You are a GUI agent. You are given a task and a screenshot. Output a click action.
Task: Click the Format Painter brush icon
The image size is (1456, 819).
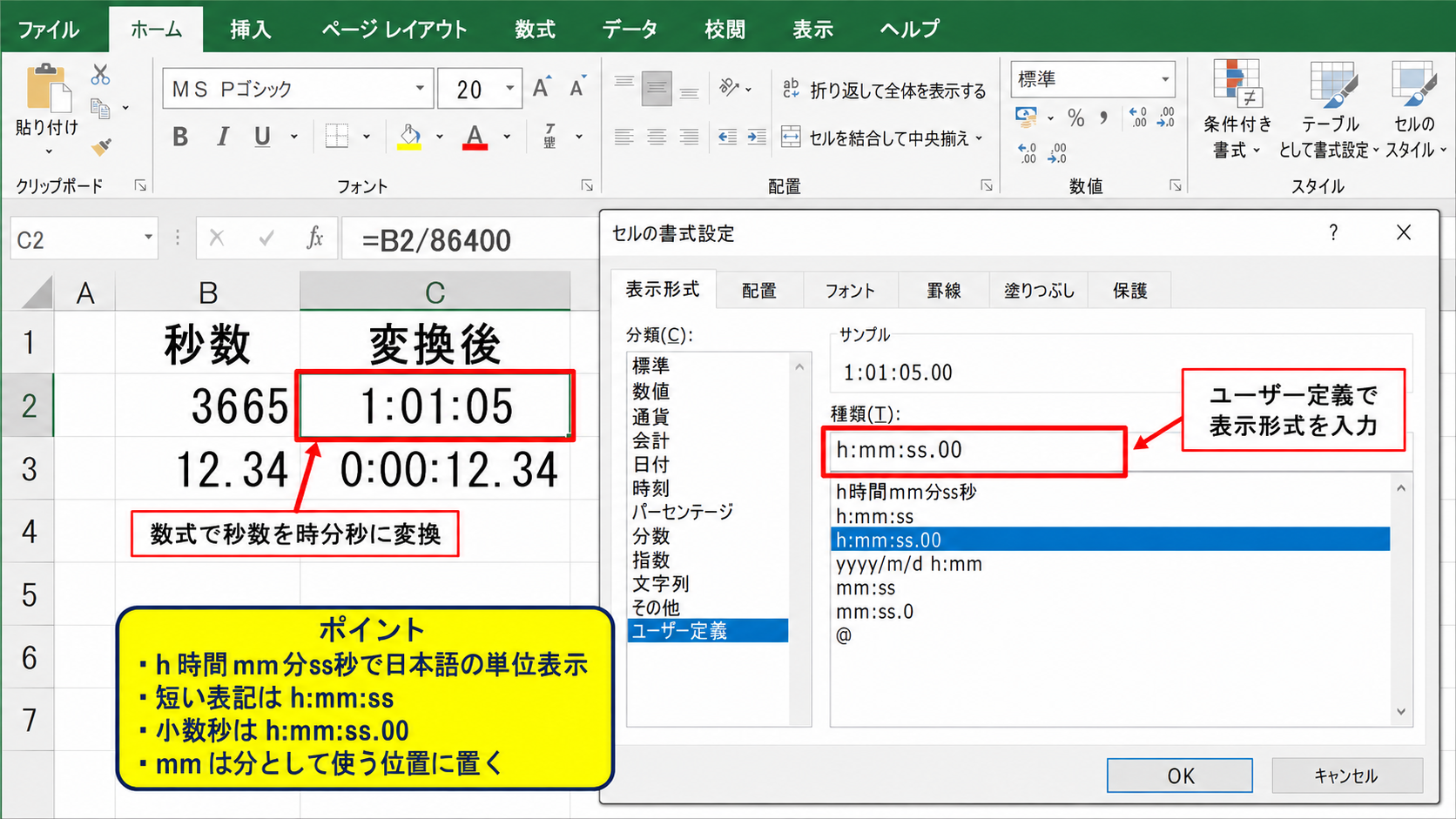pos(101,145)
